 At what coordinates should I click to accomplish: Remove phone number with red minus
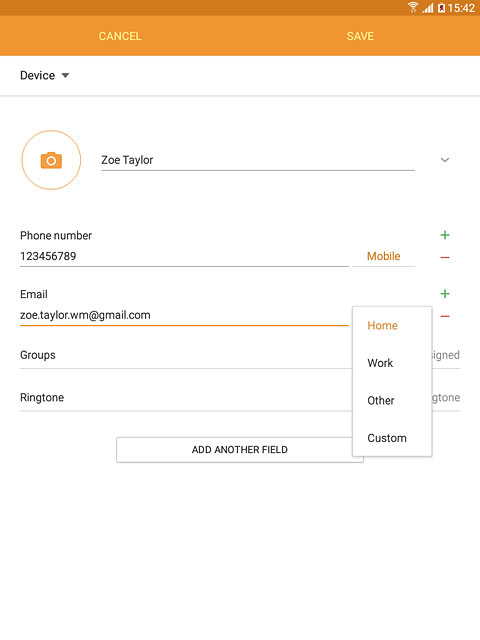pos(445,258)
